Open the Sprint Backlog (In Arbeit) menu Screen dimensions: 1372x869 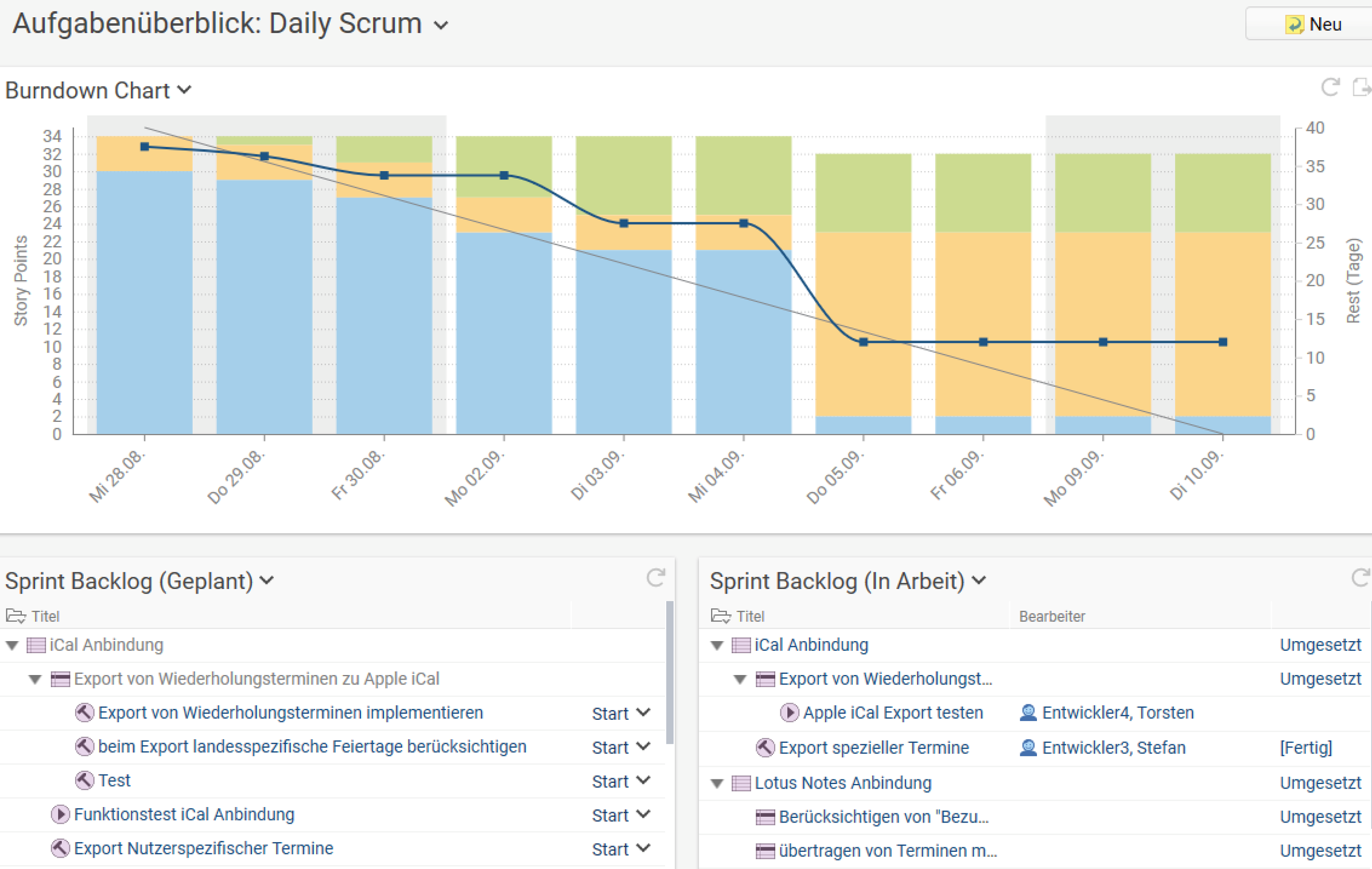980,580
